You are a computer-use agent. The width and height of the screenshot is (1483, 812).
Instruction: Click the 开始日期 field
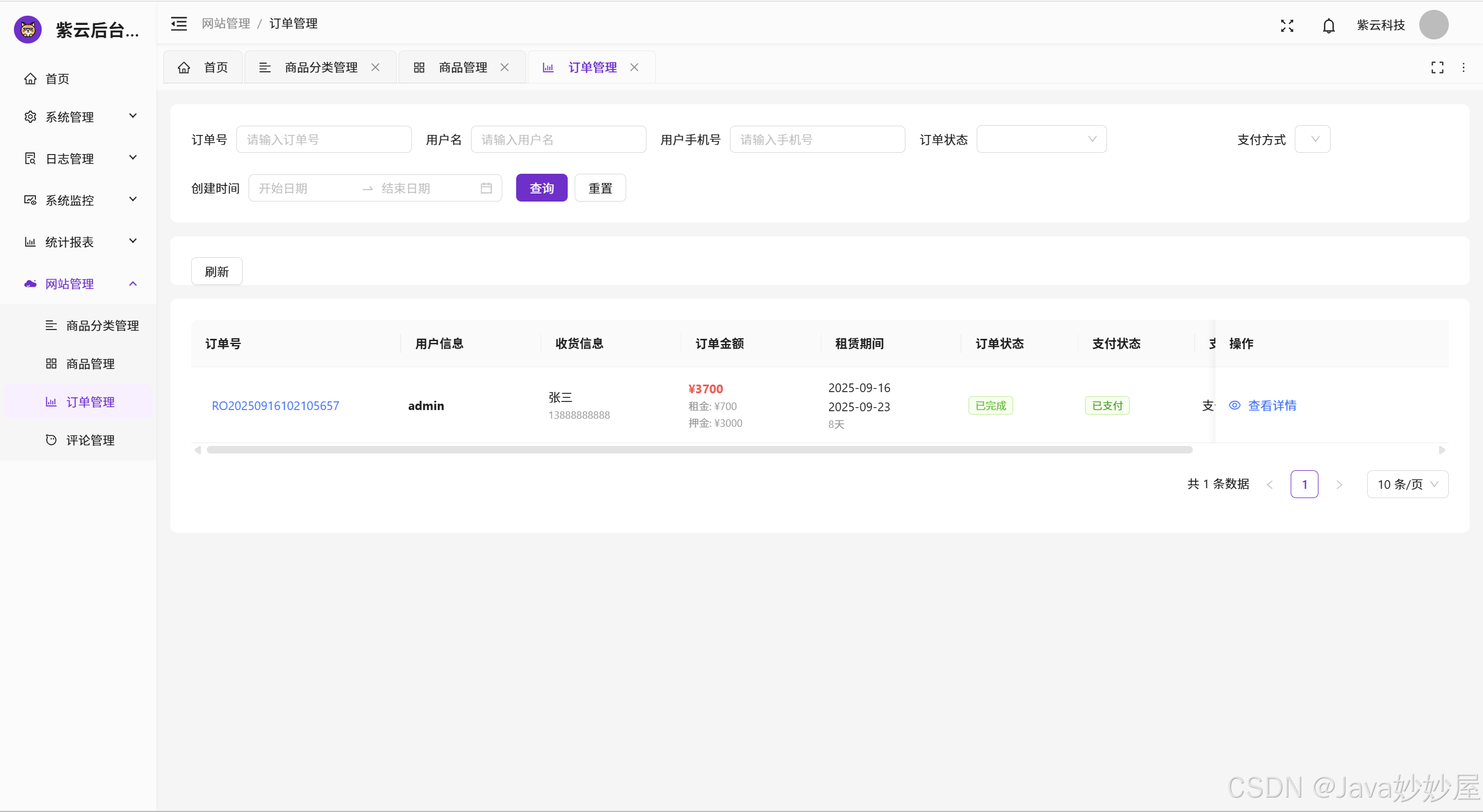click(x=307, y=188)
